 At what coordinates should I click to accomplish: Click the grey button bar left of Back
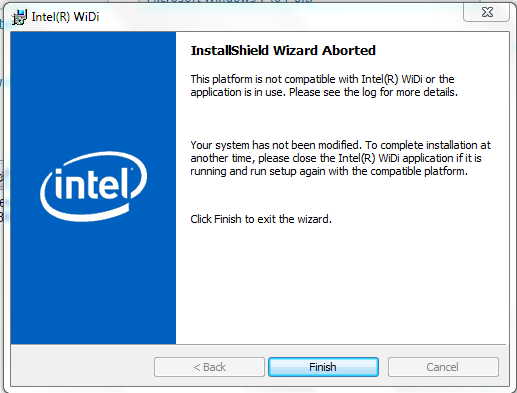click(x=82, y=367)
